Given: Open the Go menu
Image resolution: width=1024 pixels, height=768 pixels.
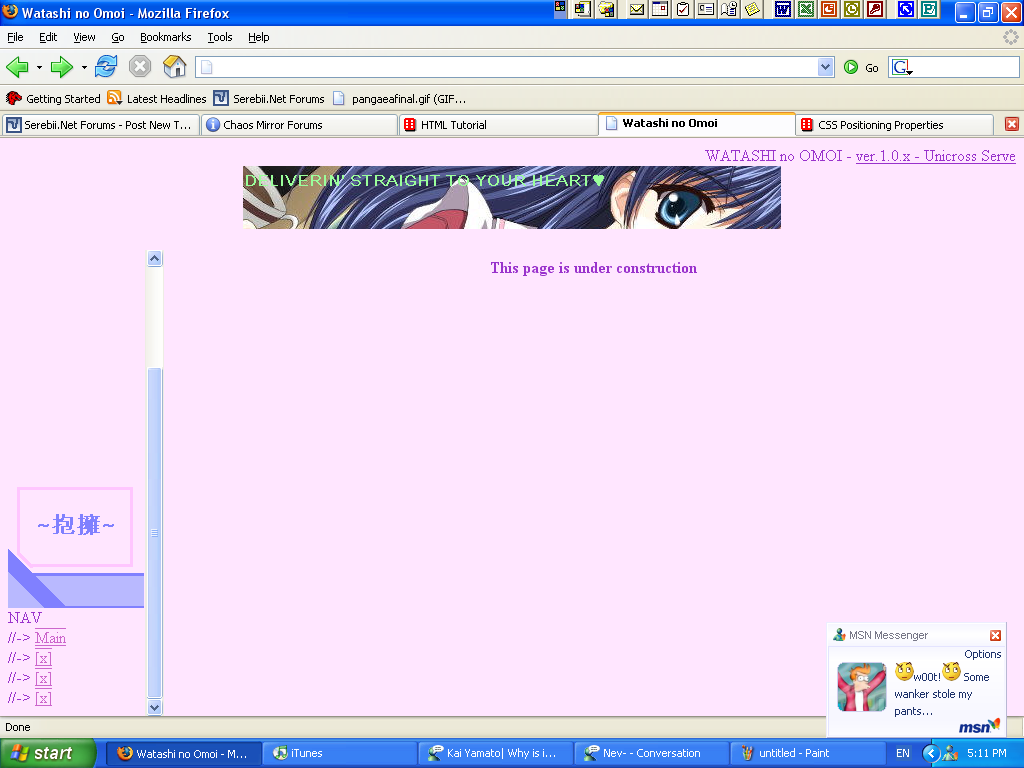Looking at the screenshot, I should click(x=118, y=37).
